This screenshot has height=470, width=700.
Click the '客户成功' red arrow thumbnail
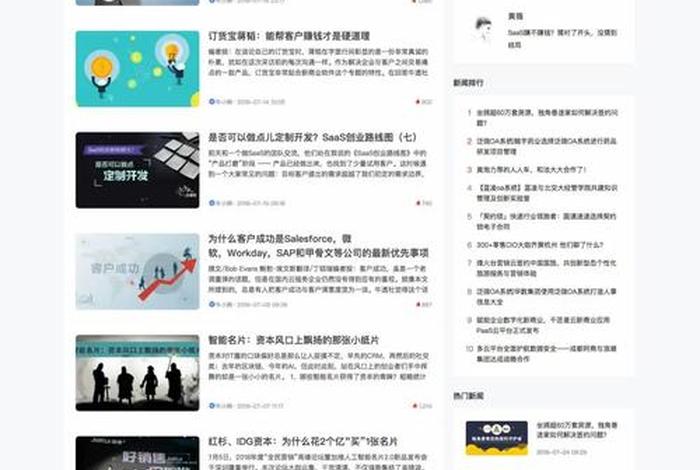[138, 271]
